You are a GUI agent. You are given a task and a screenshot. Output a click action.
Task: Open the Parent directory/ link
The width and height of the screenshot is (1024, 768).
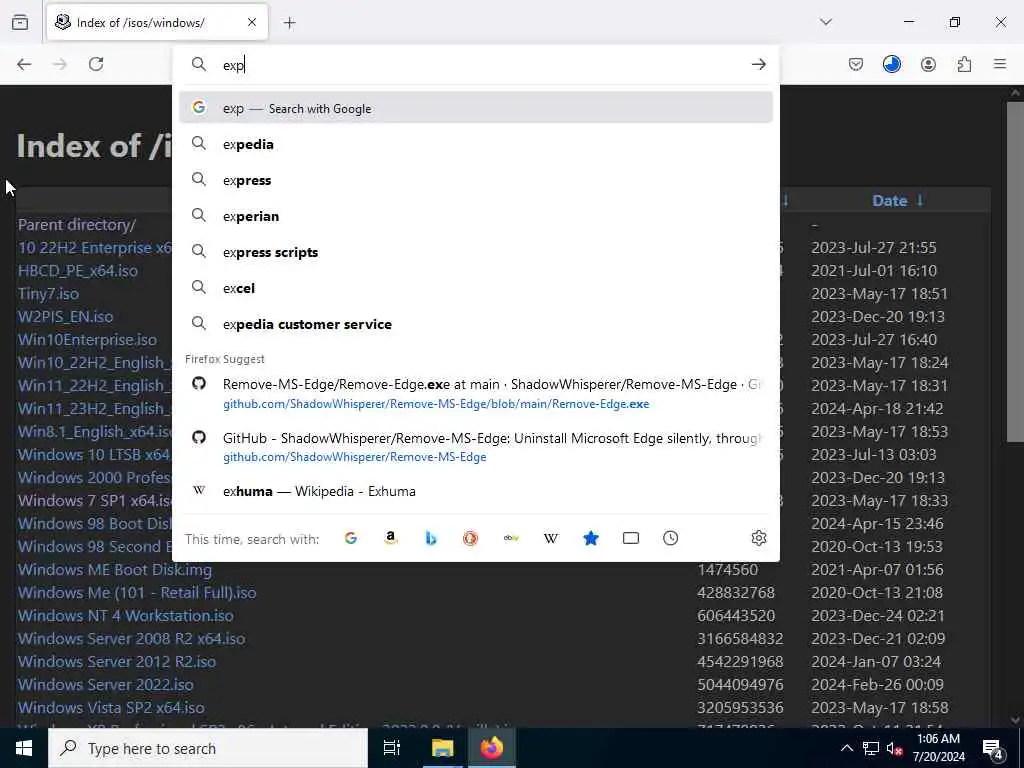(76, 225)
